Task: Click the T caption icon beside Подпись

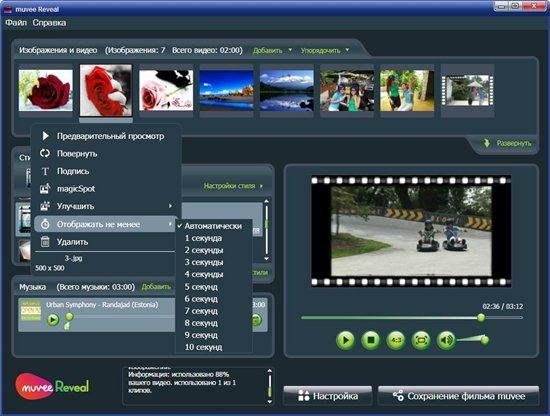Action: point(45,171)
